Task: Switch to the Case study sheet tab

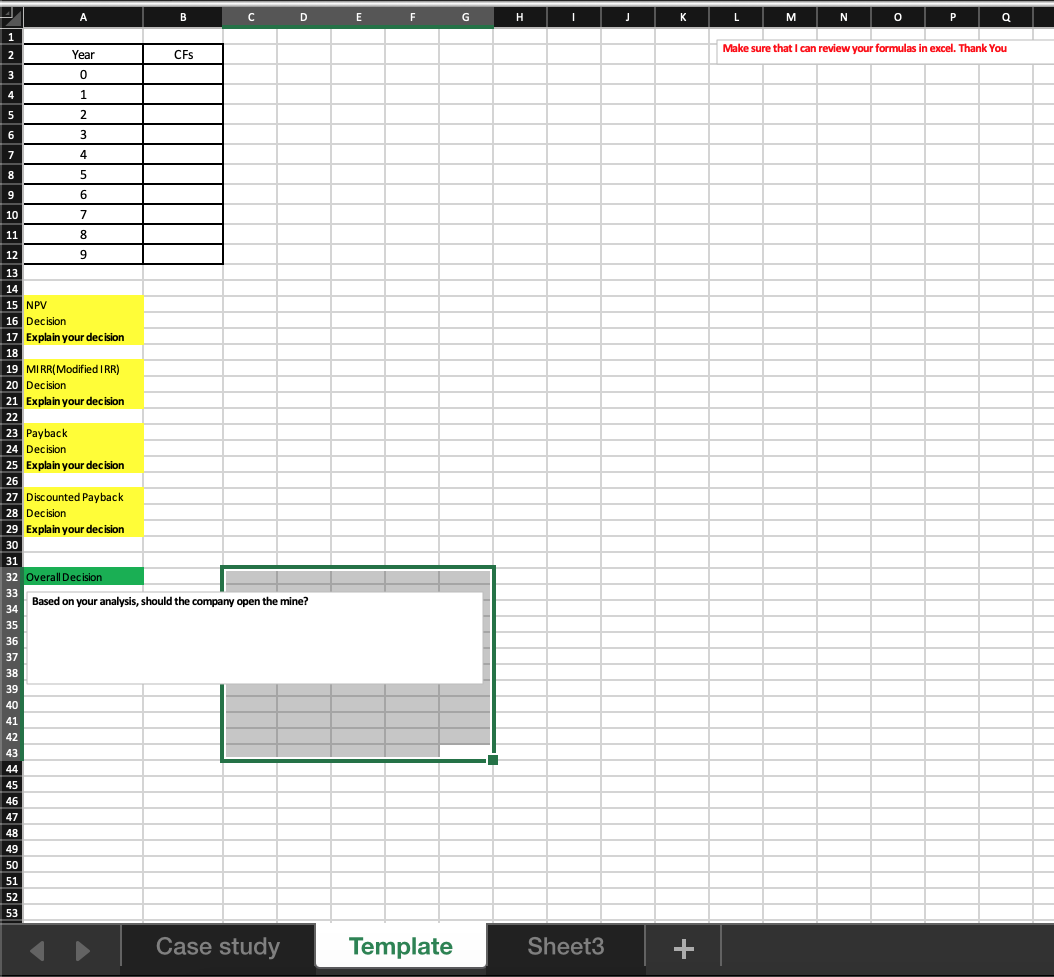Action: tap(216, 946)
